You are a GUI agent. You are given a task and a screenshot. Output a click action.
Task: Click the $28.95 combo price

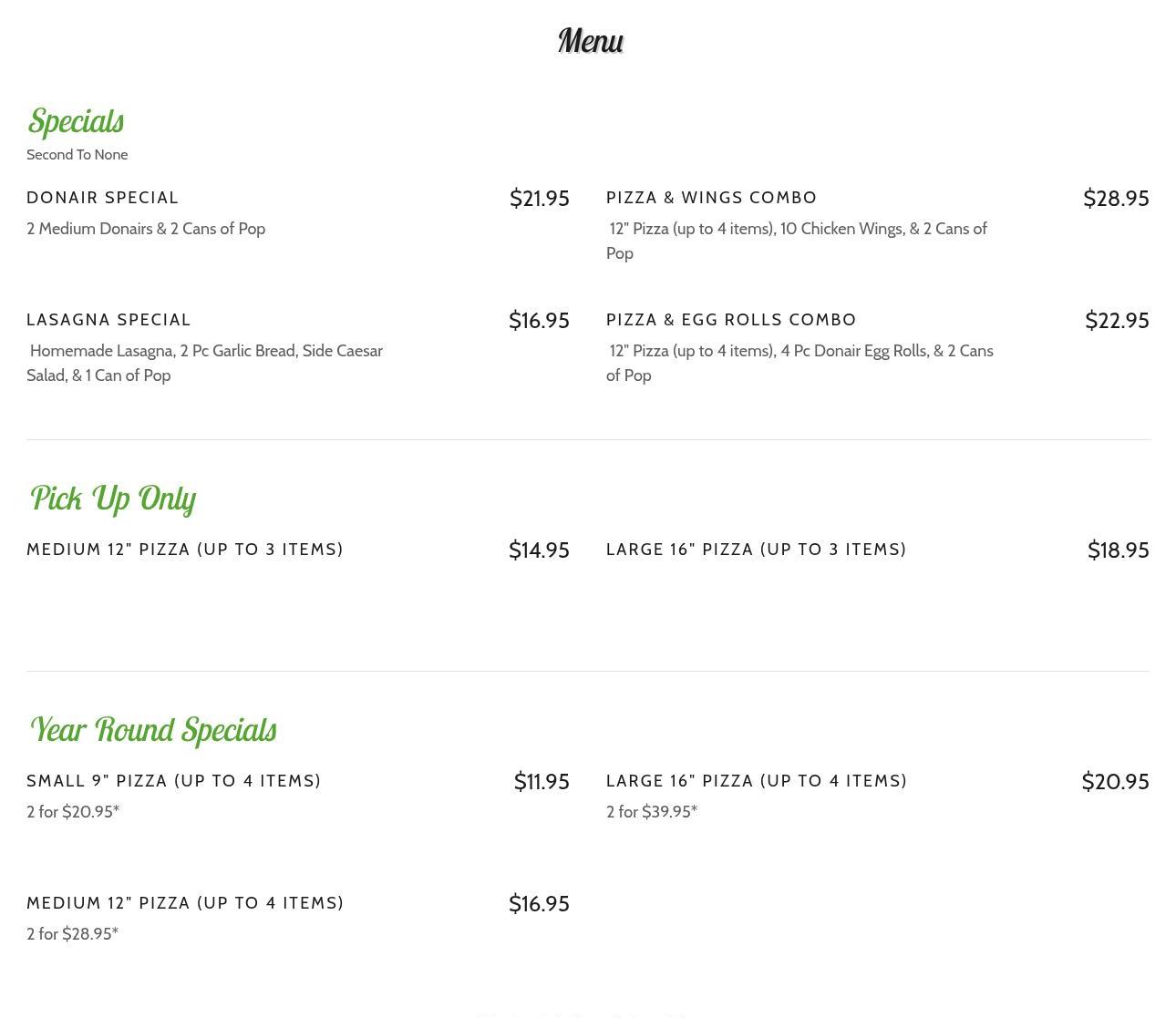(1115, 199)
